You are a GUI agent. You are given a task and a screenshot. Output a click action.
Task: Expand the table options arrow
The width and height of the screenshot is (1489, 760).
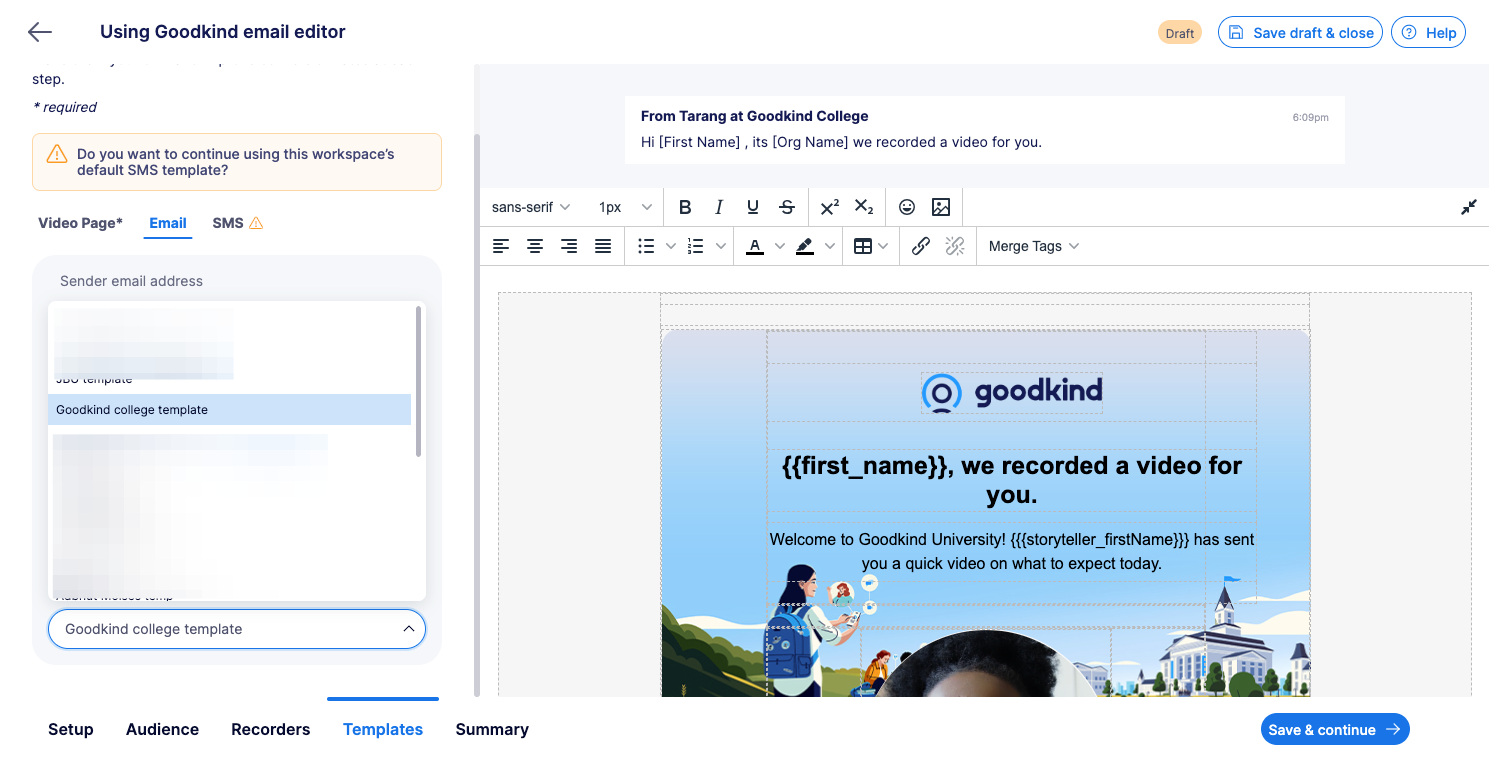coord(883,246)
